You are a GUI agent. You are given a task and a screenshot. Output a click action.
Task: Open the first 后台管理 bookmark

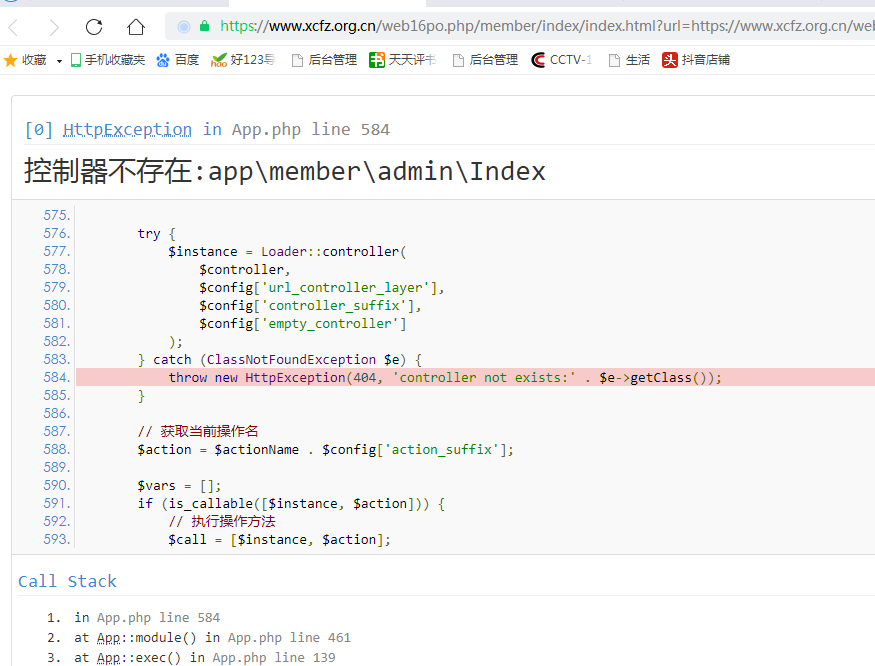(x=323, y=60)
